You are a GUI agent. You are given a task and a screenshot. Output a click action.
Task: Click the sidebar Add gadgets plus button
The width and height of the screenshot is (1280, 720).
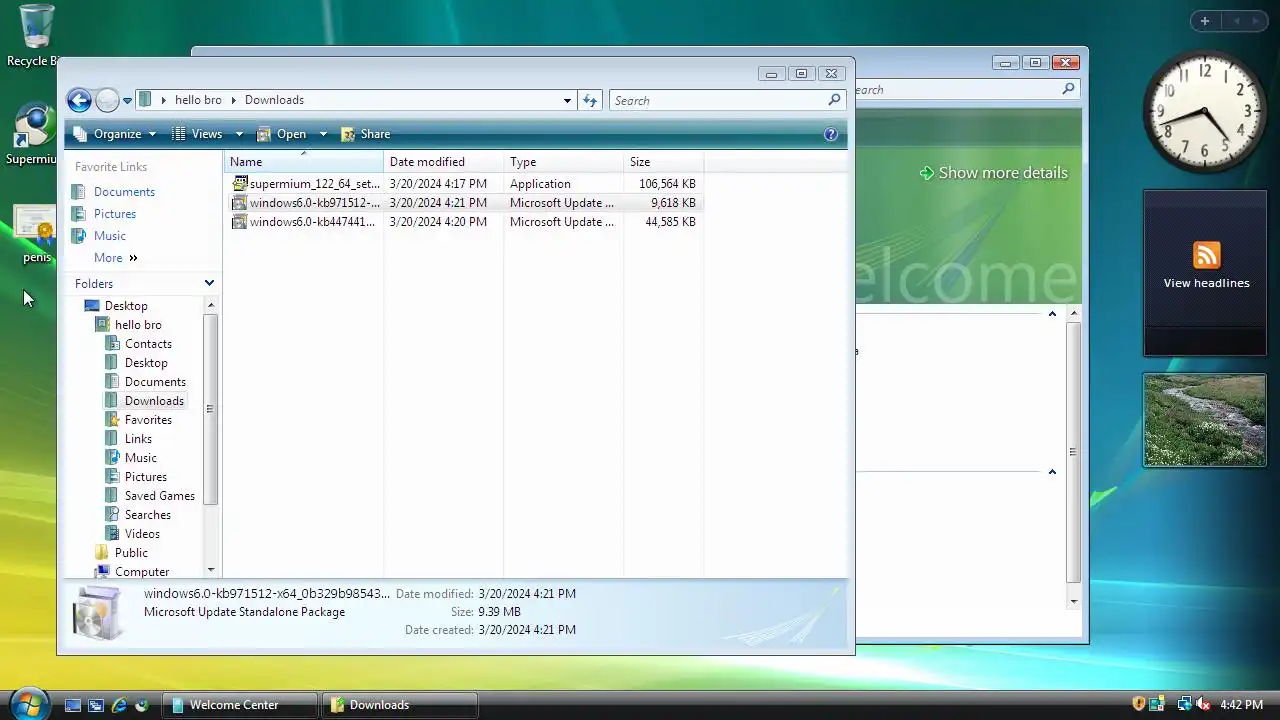pyautogui.click(x=1205, y=21)
